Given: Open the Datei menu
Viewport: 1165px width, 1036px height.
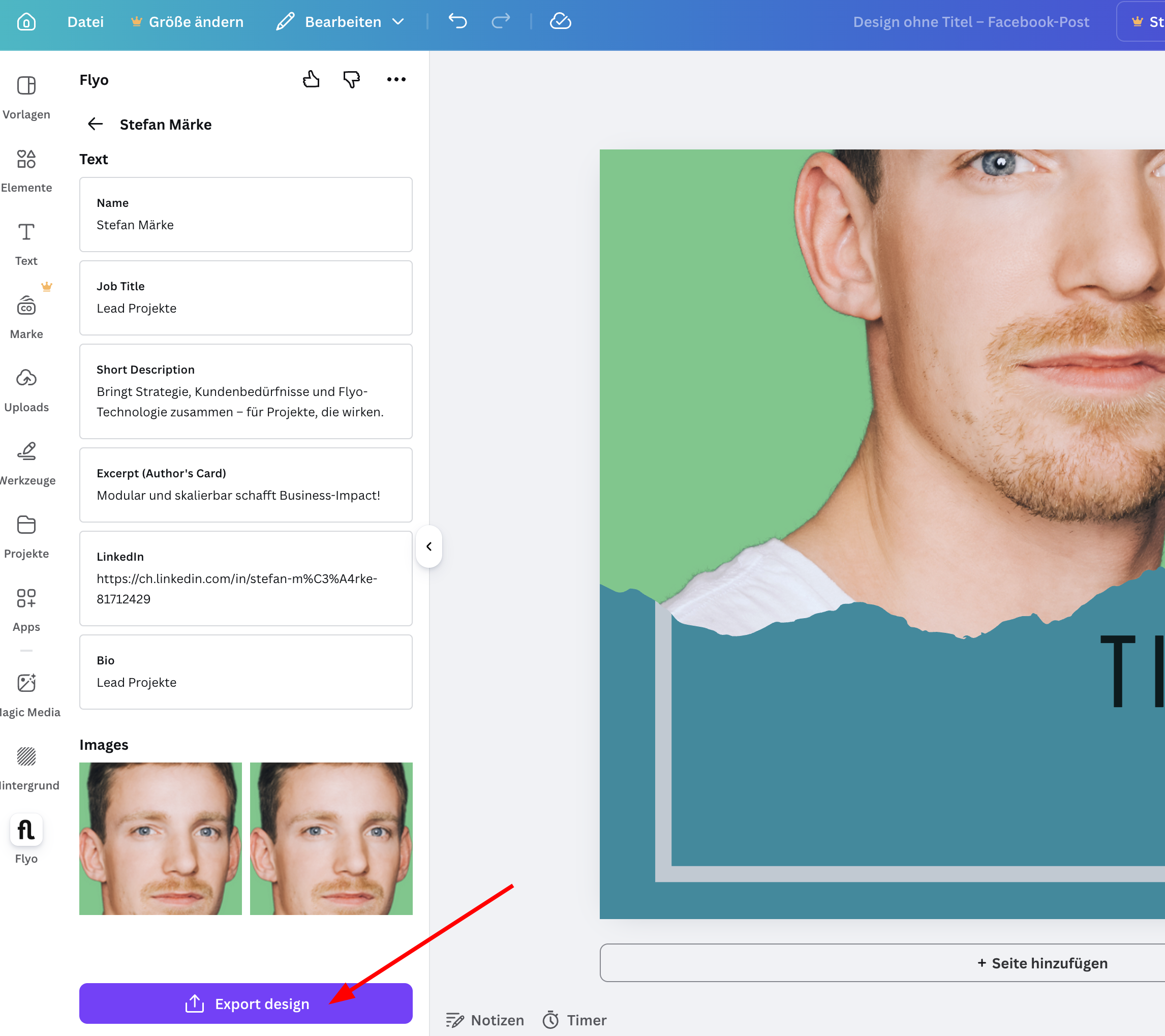Looking at the screenshot, I should (86, 22).
